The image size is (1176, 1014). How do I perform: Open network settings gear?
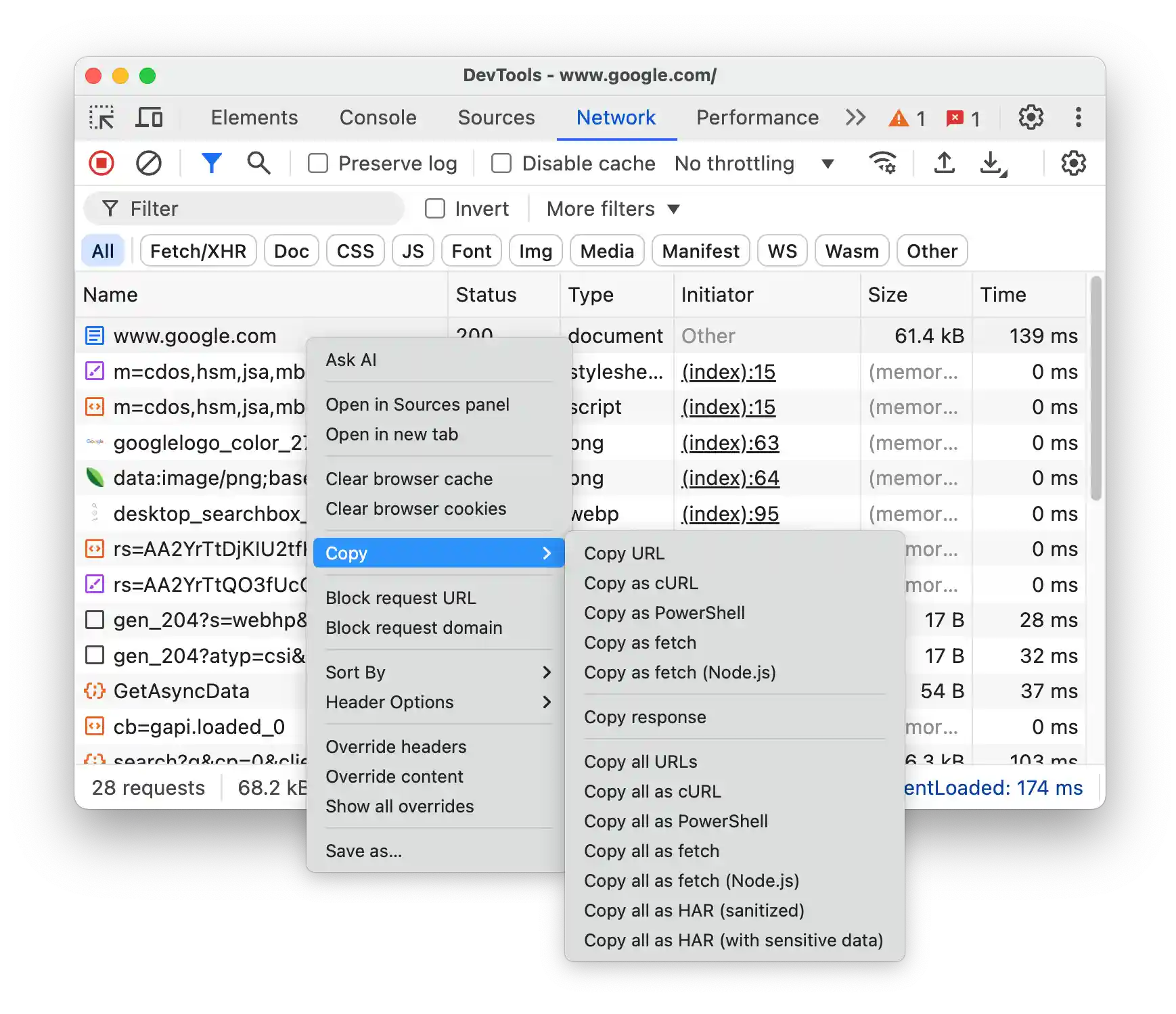1072,163
